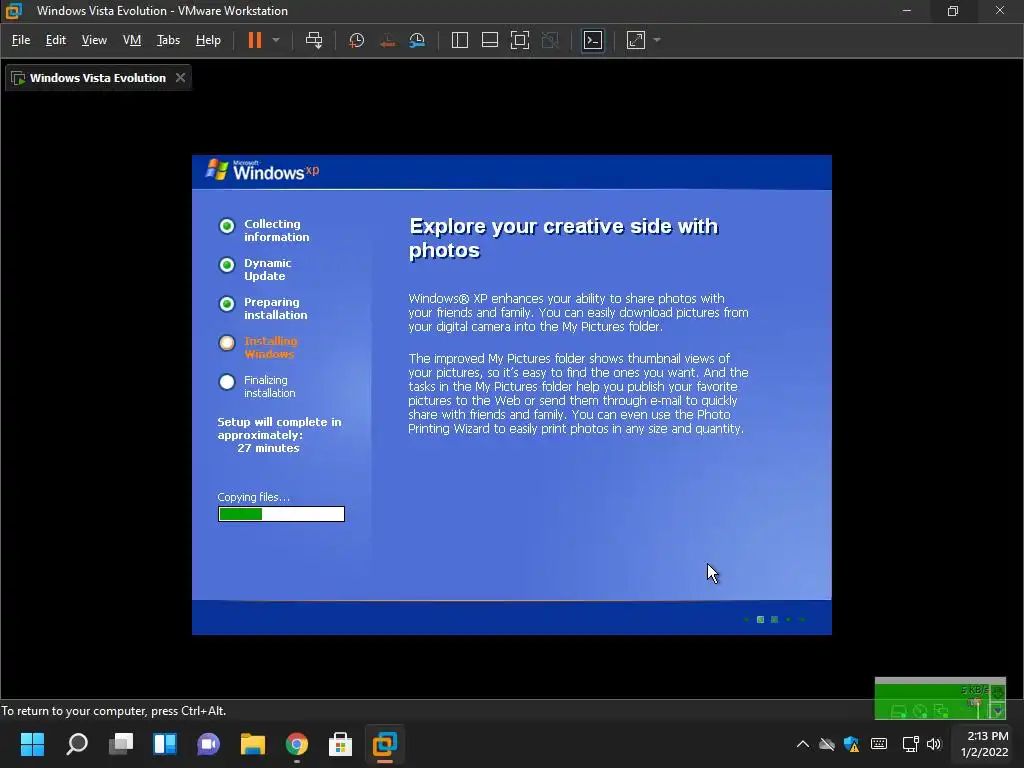Open Google Chrome from the taskbar
The height and width of the screenshot is (768, 1024).
pyautogui.click(x=296, y=744)
